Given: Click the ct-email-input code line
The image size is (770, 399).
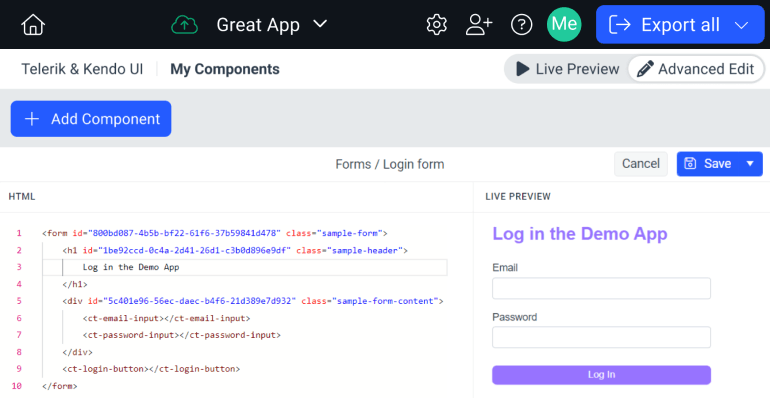Looking at the screenshot, I should click(x=166, y=318).
